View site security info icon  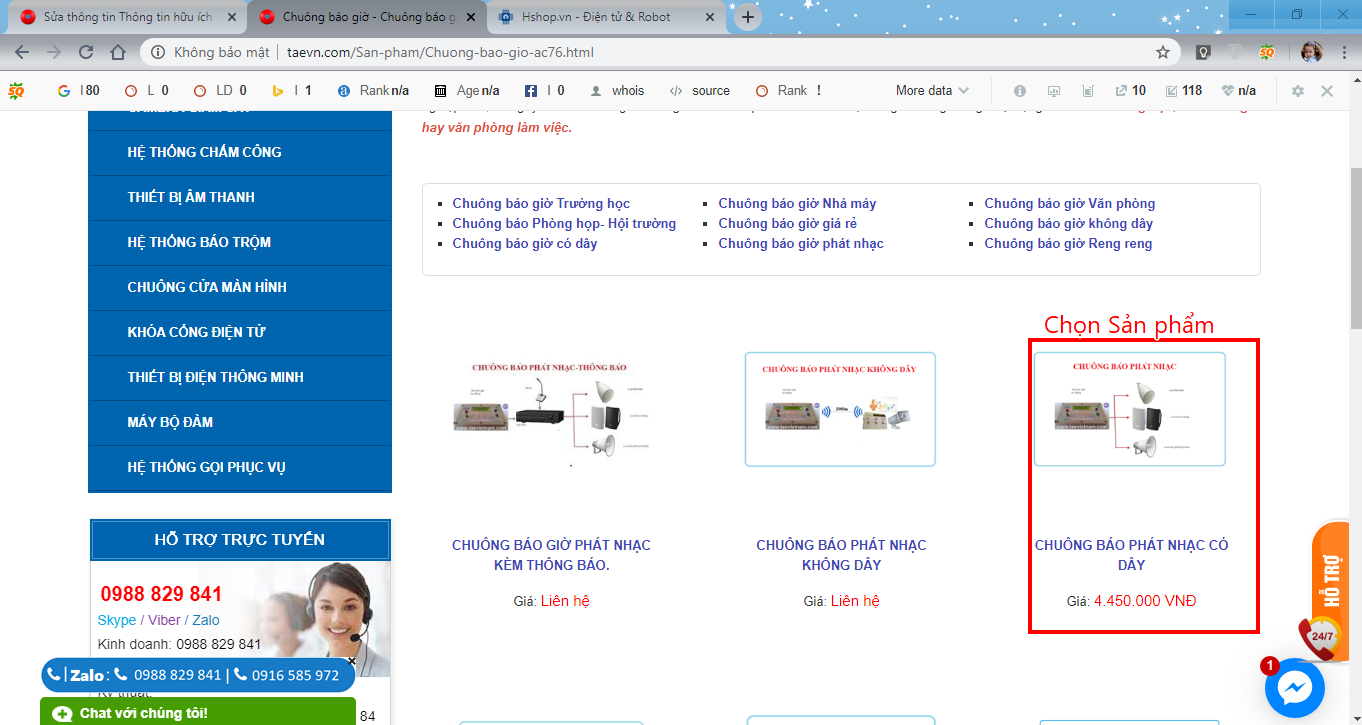tap(158, 52)
